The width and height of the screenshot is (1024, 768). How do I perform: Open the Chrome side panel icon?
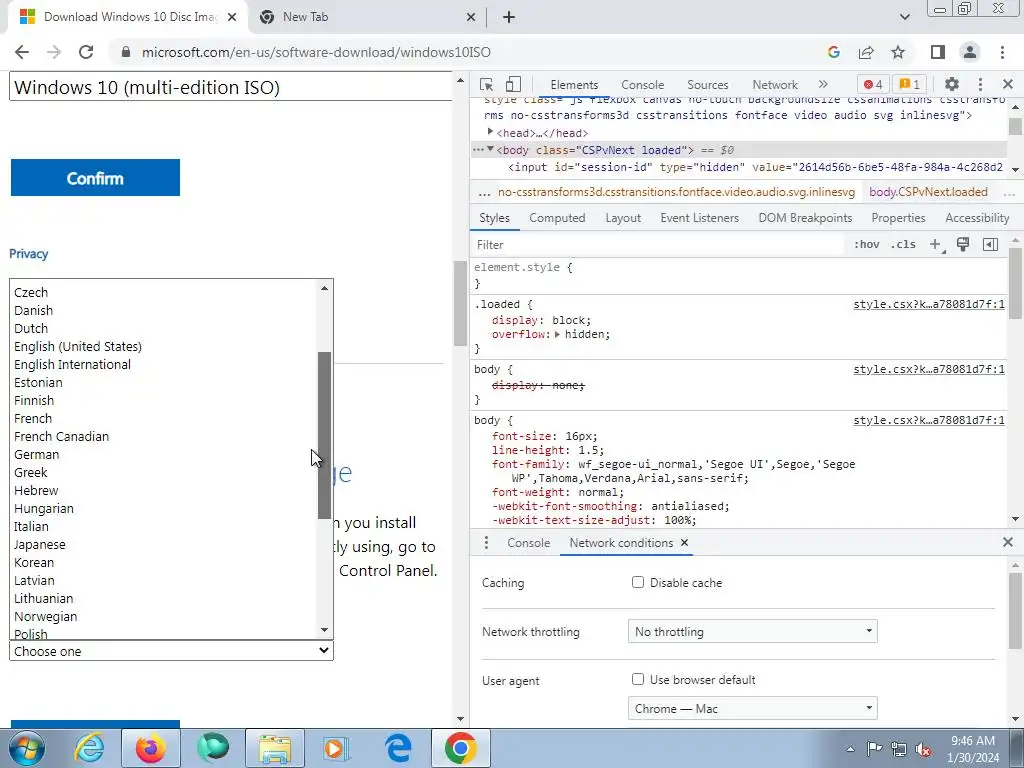(938, 52)
